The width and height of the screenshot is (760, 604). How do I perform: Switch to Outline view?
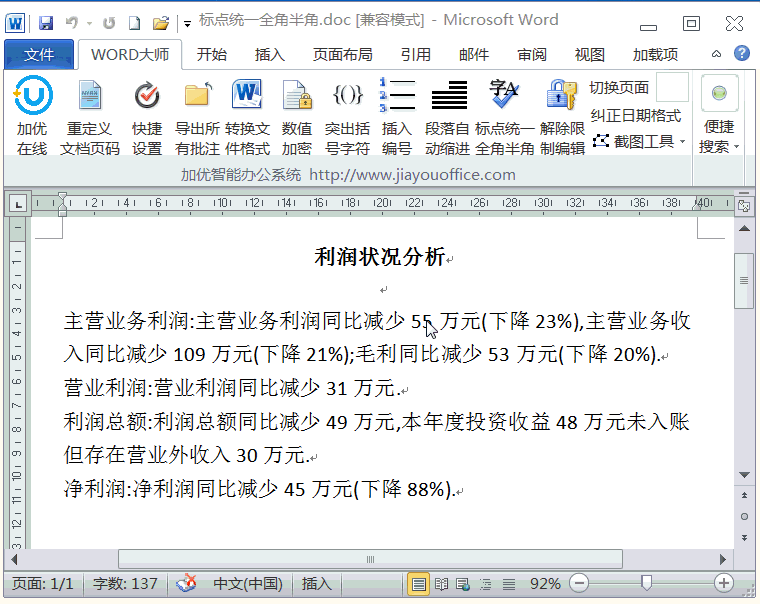pyautogui.click(x=485, y=584)
